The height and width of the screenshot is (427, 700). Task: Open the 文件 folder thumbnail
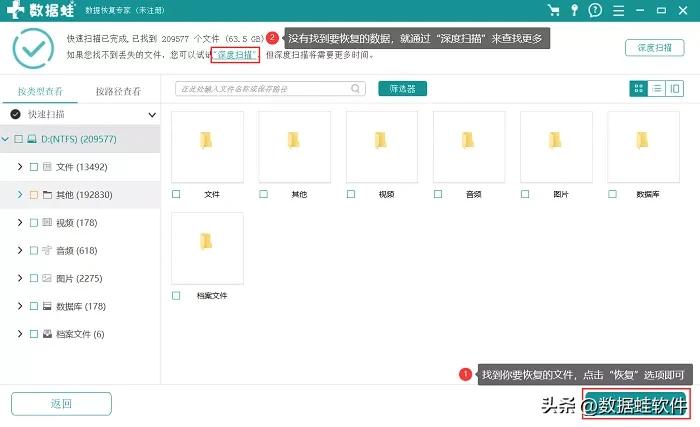tap(207, 147)
